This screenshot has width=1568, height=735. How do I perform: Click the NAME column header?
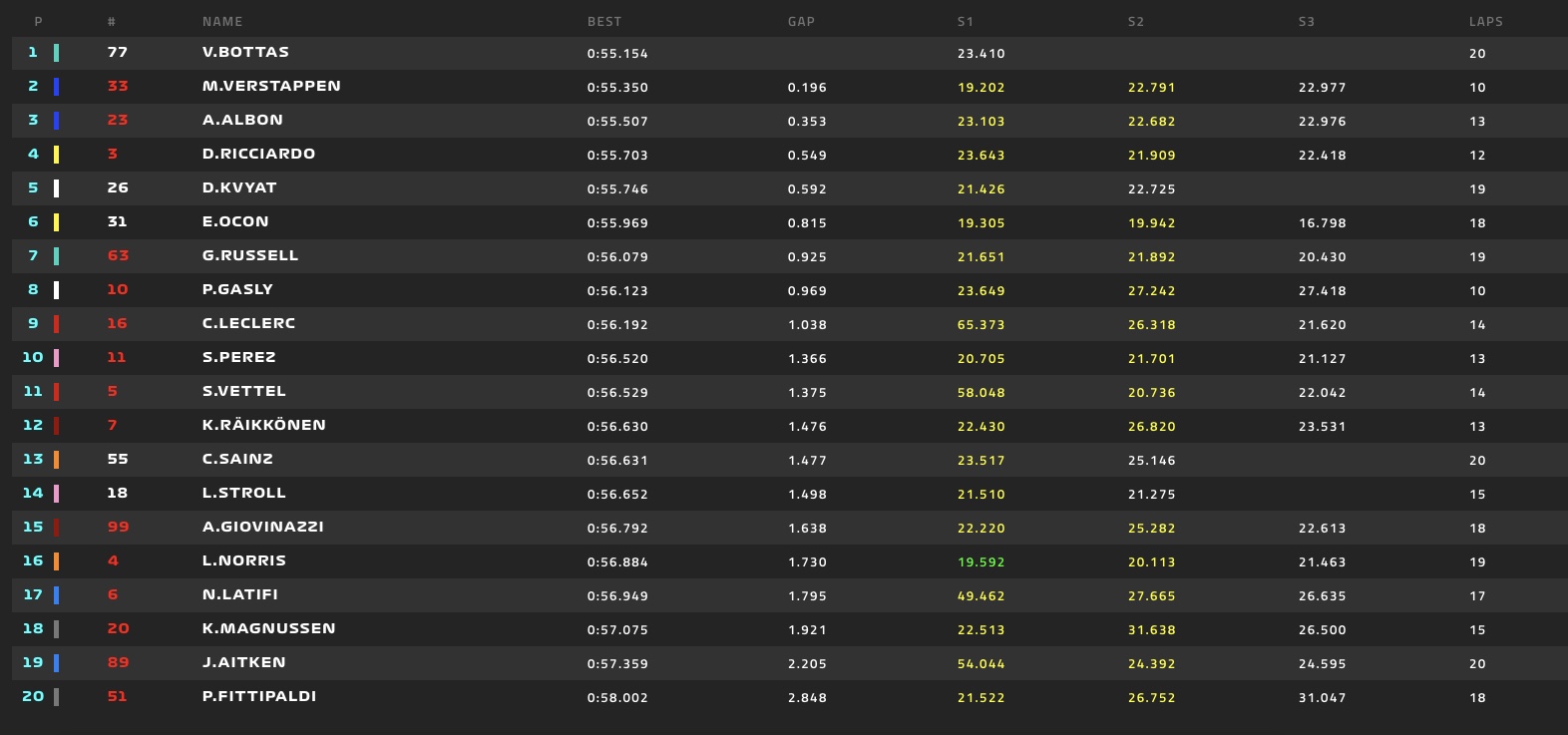click(x=222, y=22)
